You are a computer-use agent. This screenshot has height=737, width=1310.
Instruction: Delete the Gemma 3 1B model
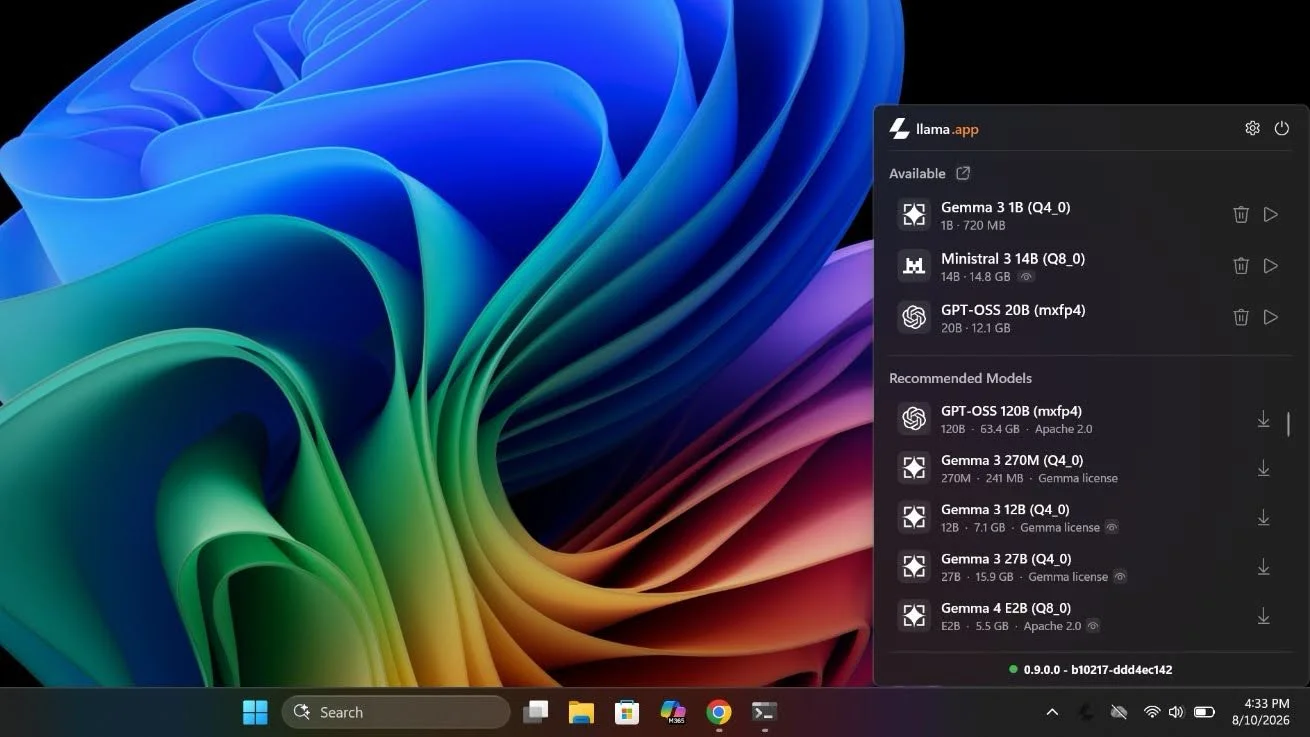1240,214
